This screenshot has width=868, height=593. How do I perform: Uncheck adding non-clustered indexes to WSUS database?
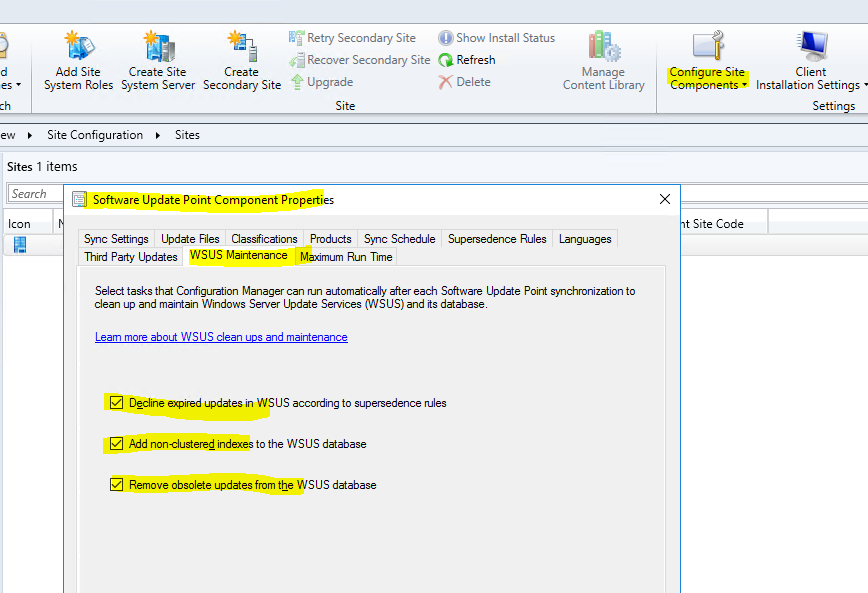(x=117, y=443)
